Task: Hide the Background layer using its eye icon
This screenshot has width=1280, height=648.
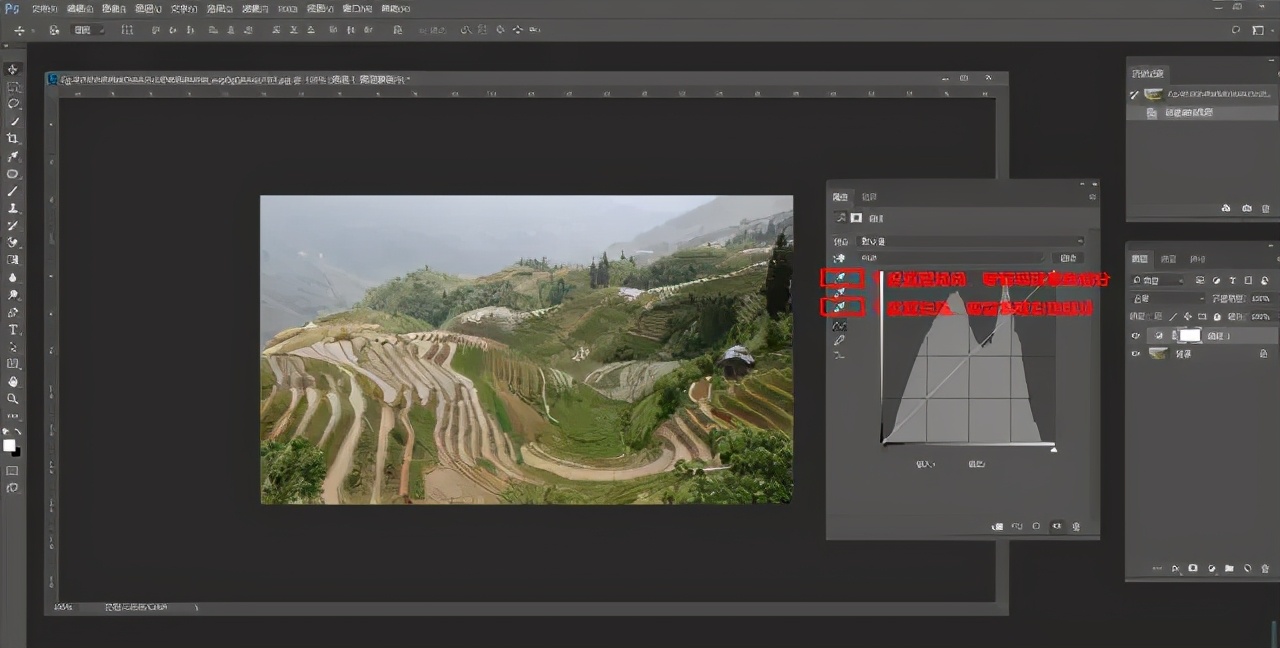Action: pyautogui.click(x=1135, y=354)
